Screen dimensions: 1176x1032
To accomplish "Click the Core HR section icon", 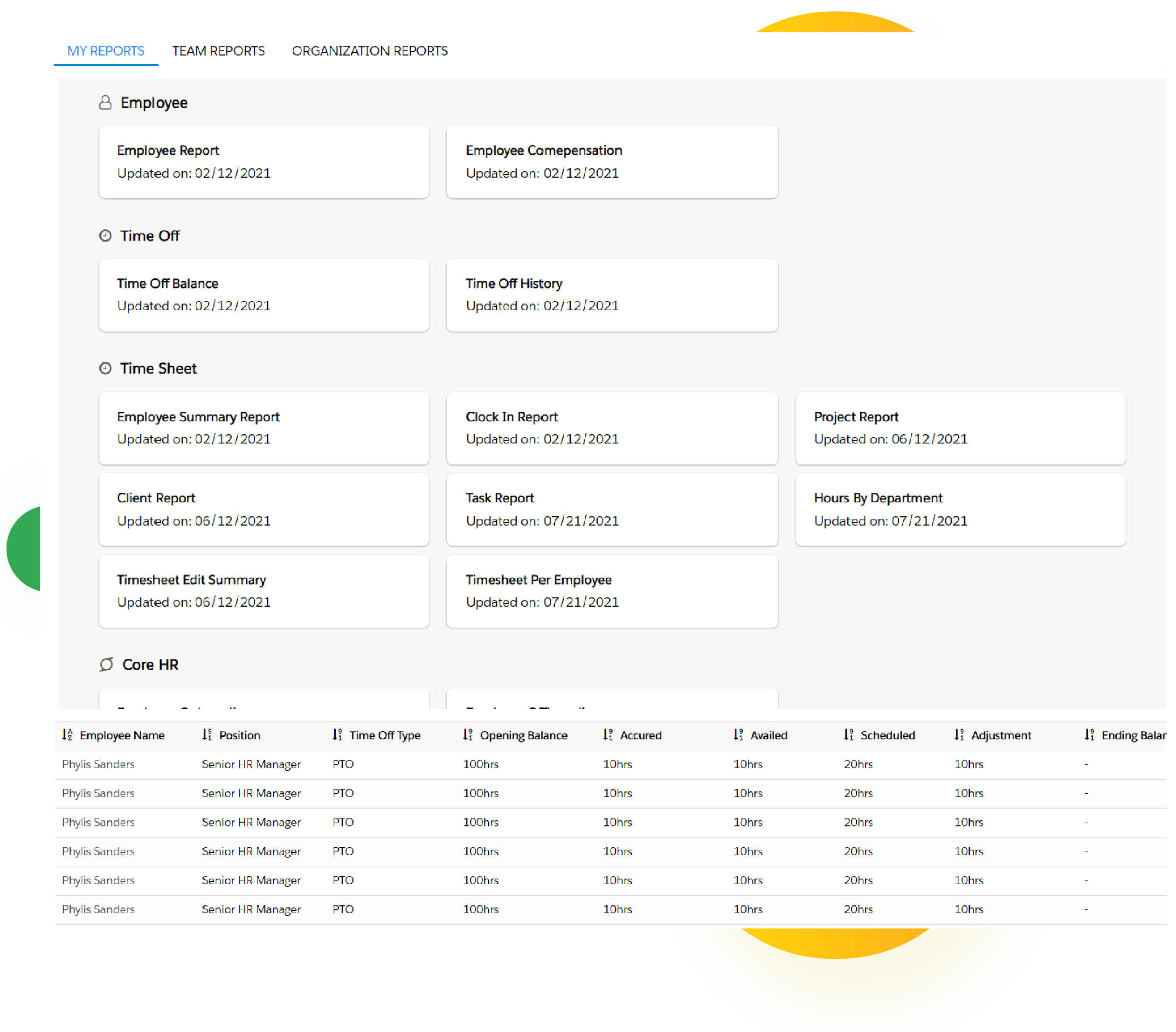I will click(106, 665).
